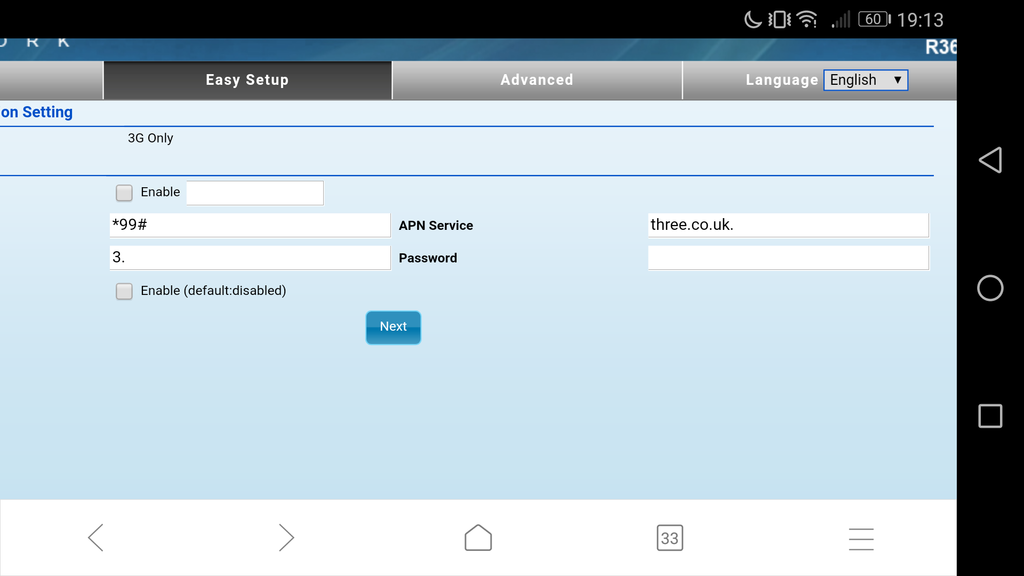This screenshot has height=576, width=1024.
Task: Tap the Android back triangle button
Action: pyautogui.click(x=990, y=160)
